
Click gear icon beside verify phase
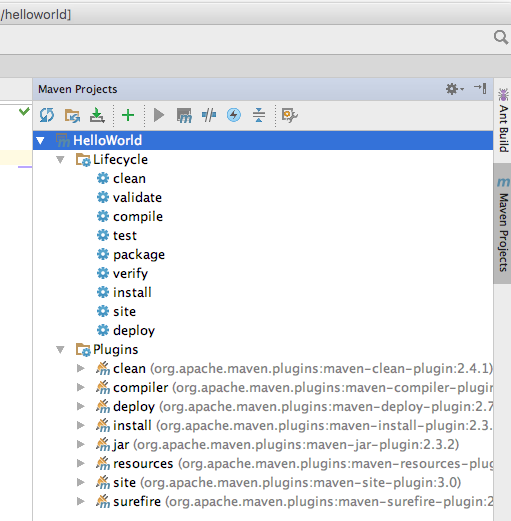103,273
